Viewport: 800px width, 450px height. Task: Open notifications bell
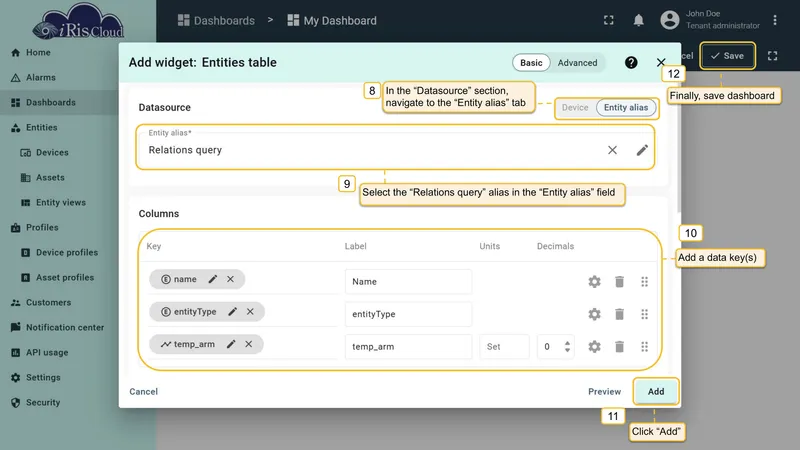coord(638,20)
